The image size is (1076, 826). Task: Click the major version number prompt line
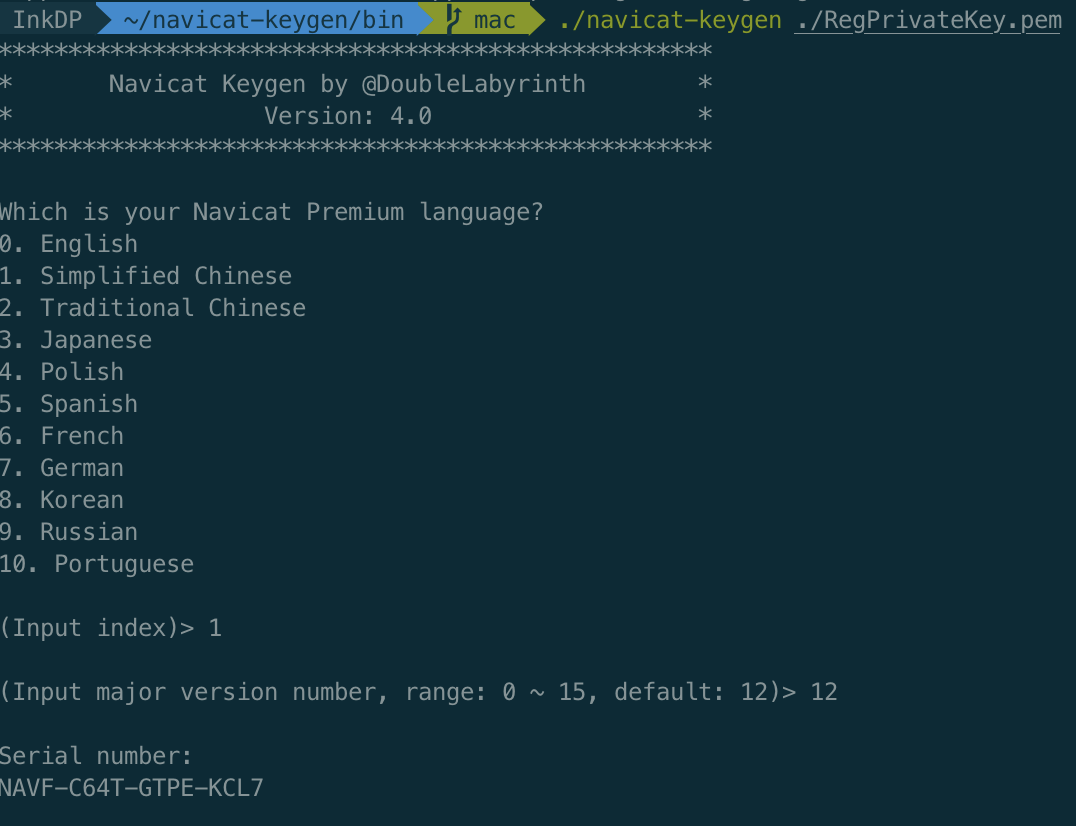[x=418, y=692]
